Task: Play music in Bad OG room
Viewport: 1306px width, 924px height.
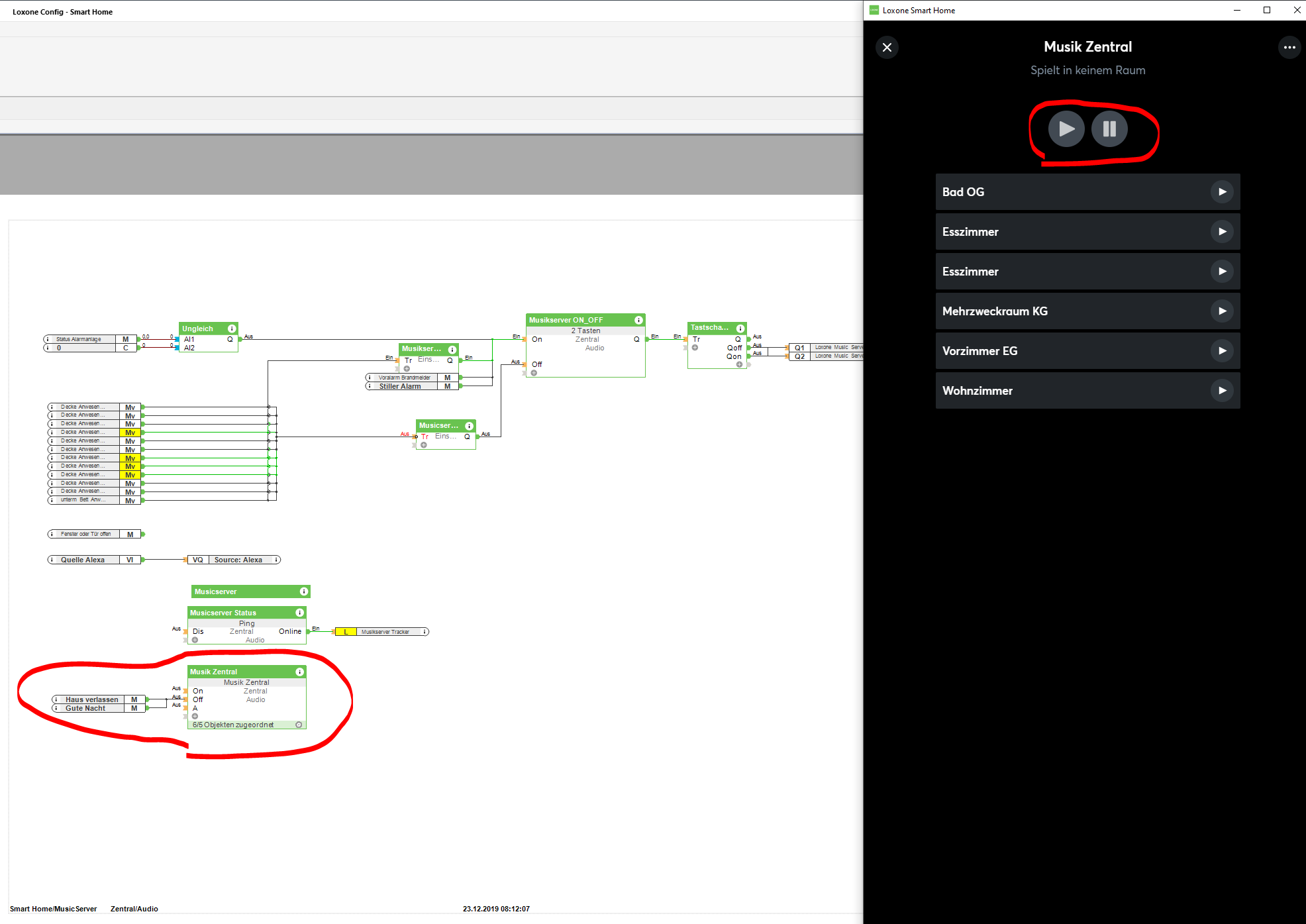Action: (x=1222, y=192)
